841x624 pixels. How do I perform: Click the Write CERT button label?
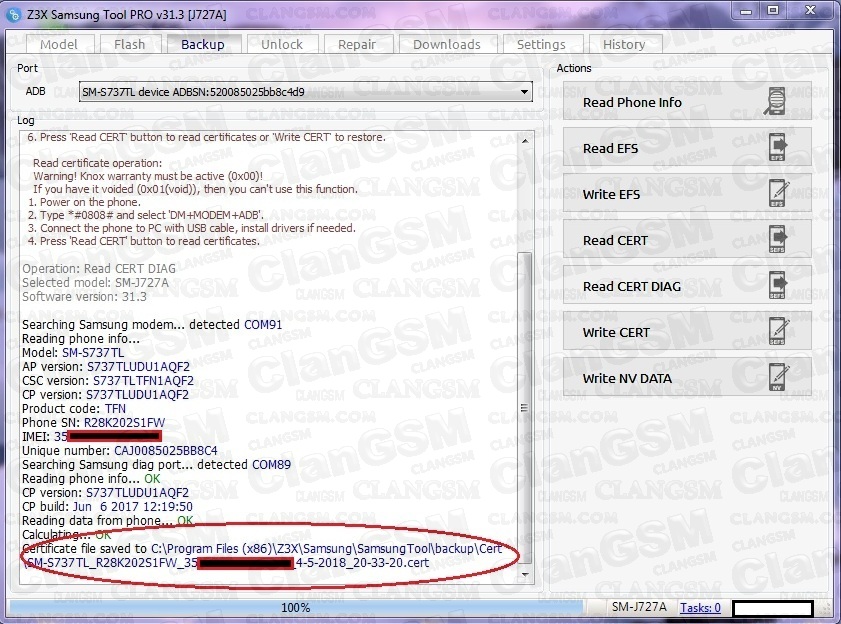[616, 333]
